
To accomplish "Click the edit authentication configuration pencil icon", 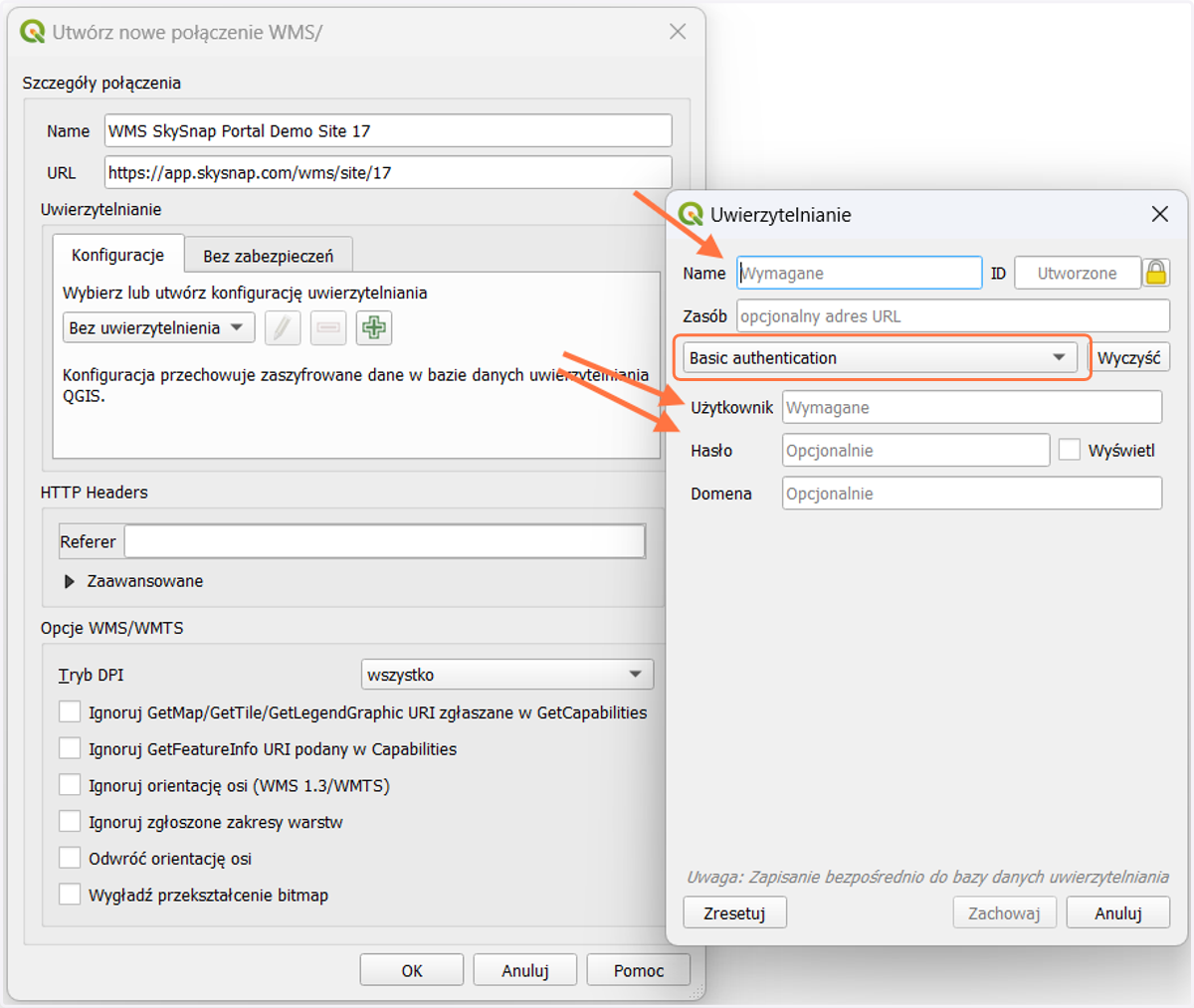I will click(283, 327).
